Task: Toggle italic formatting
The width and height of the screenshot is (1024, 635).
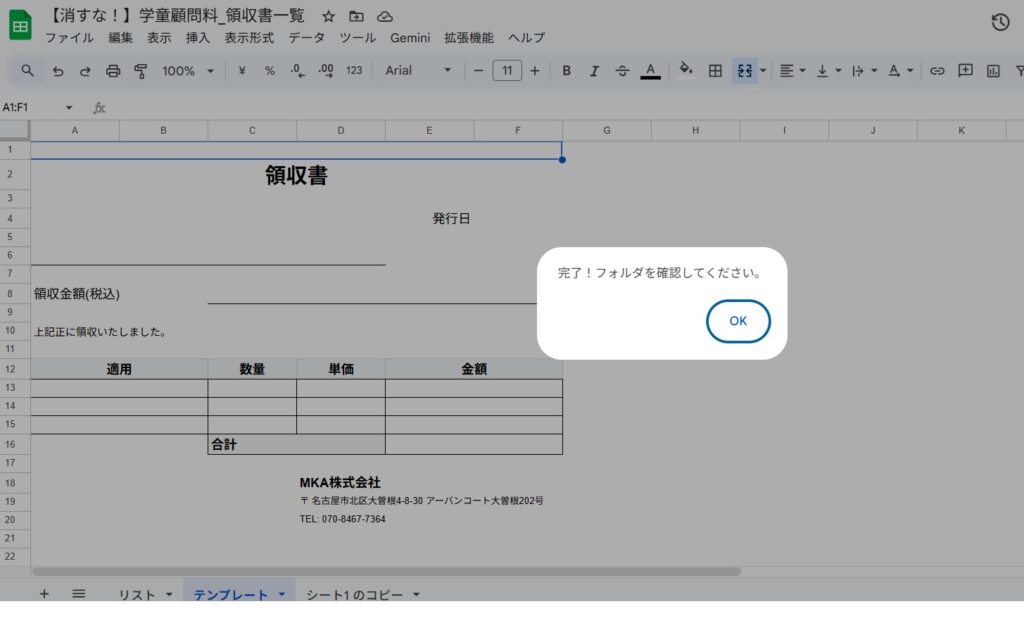Action: point(594,71)
